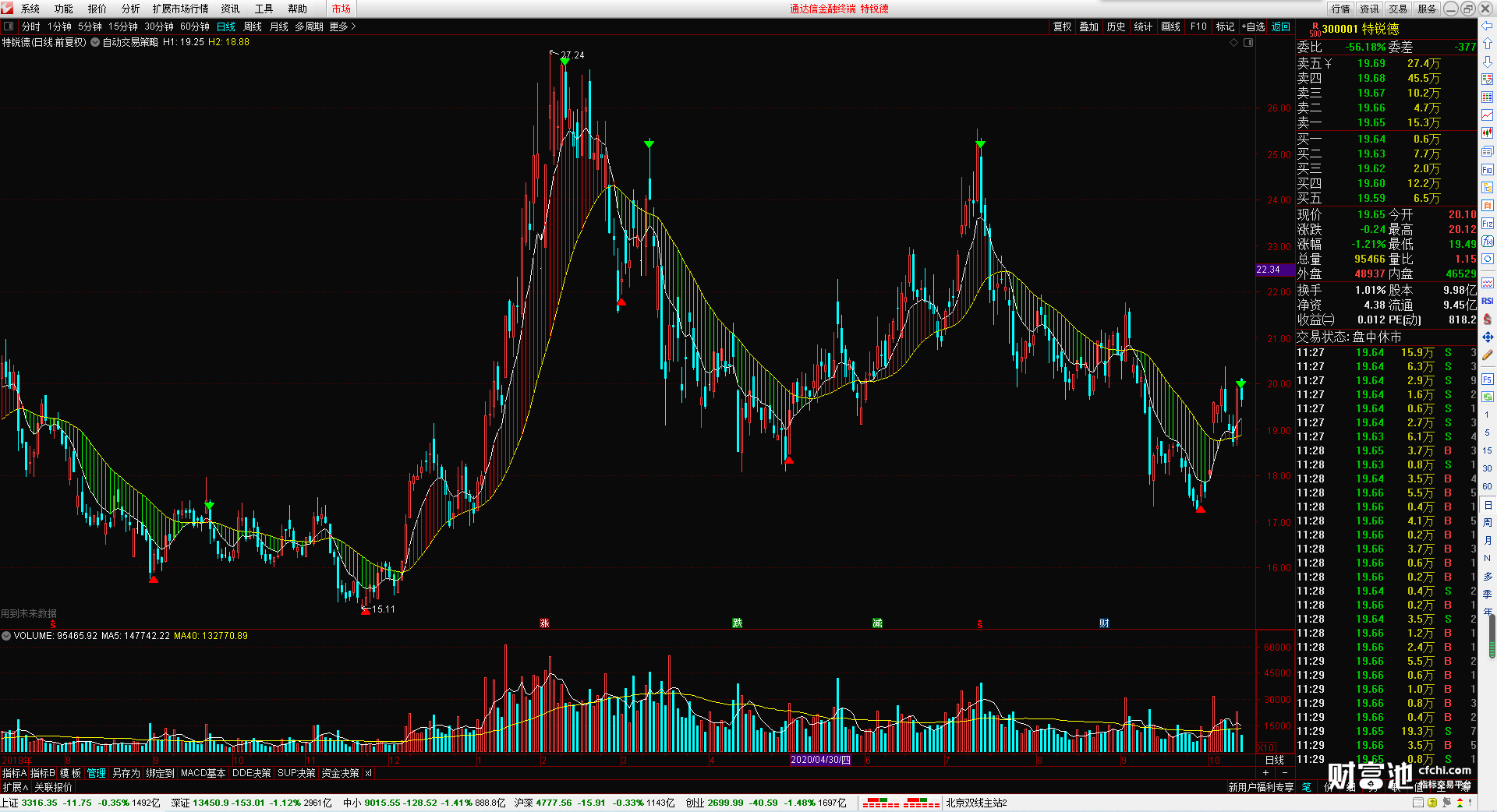Select the 5 minute period in right sidebar

coord(1487,432)
